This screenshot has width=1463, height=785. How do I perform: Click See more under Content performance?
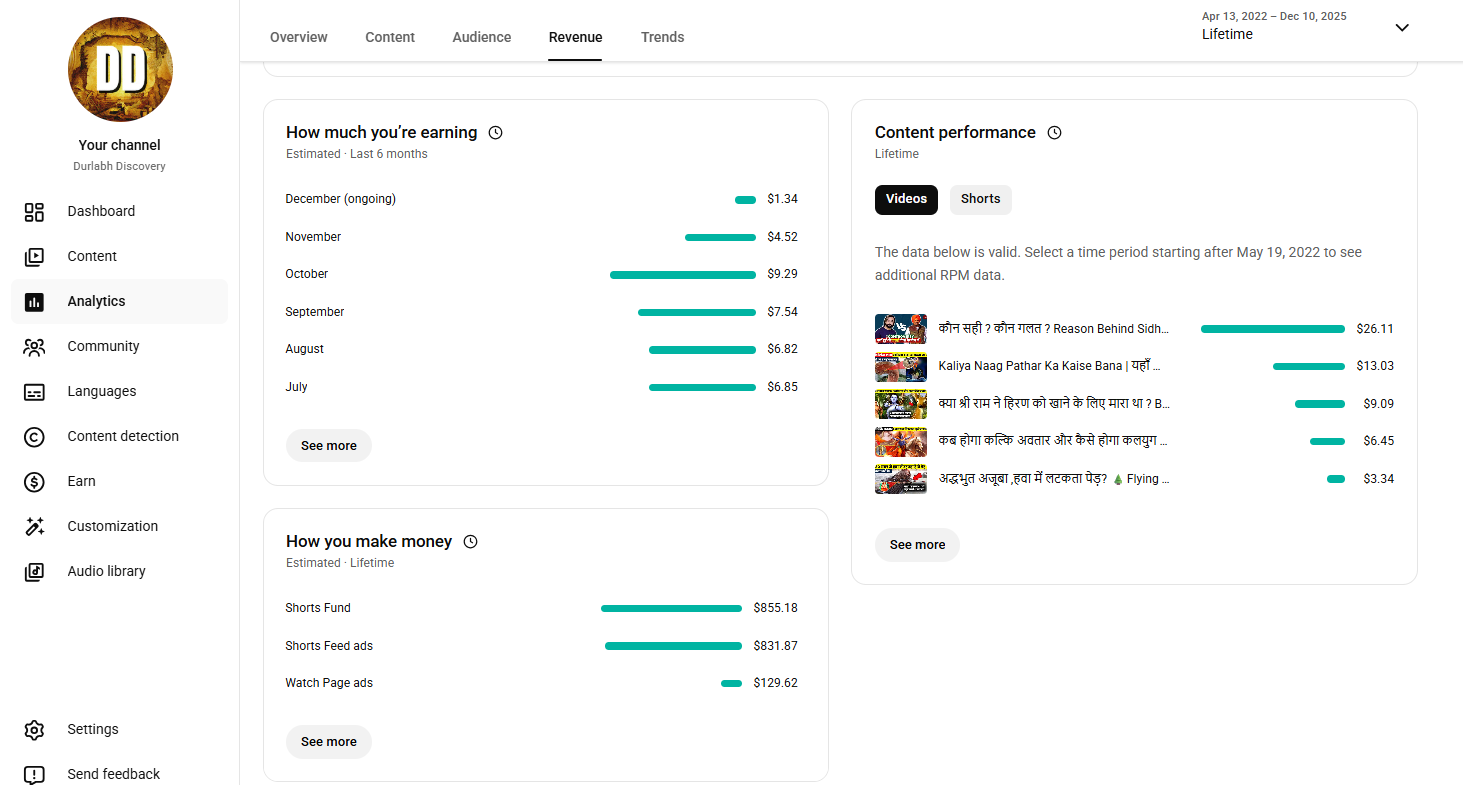coord(917,545)
